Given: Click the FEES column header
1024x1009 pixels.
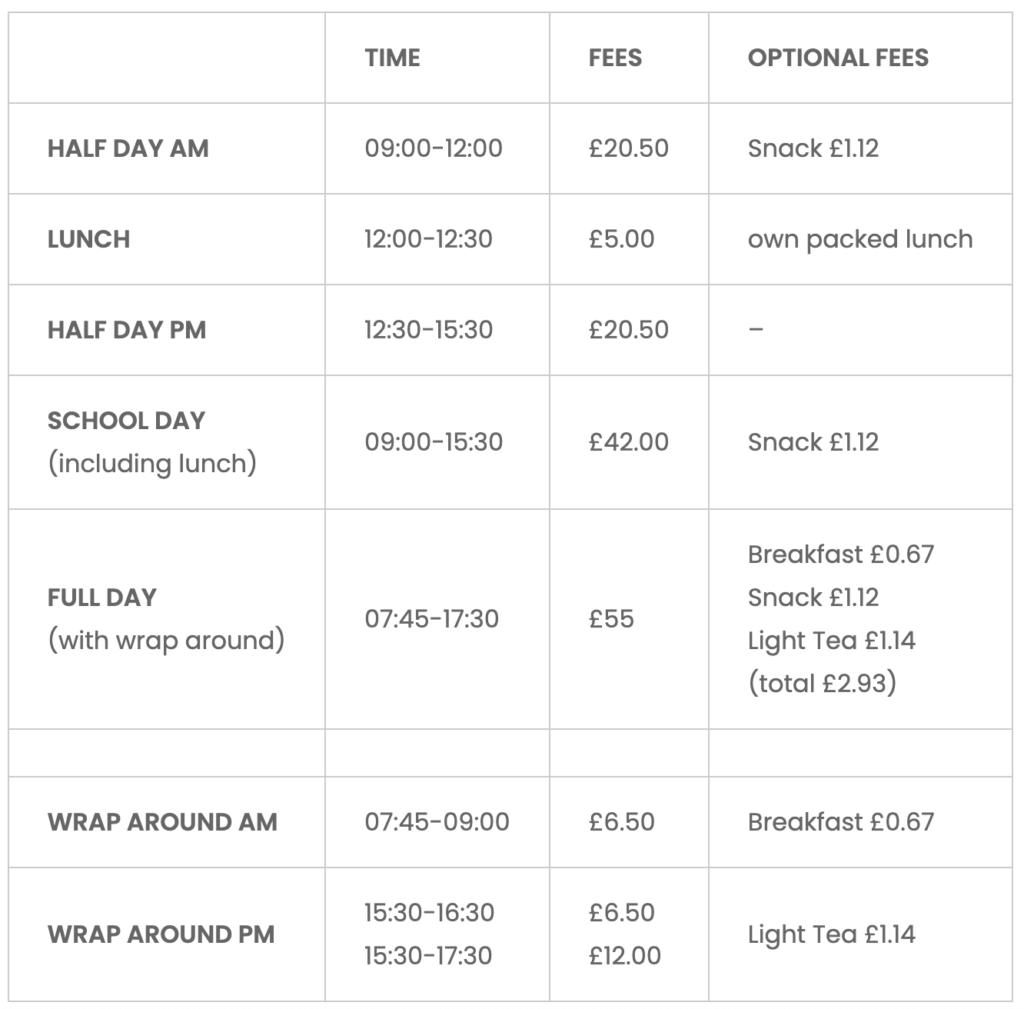Looking at the screenshot, I should tap(615, 57).
